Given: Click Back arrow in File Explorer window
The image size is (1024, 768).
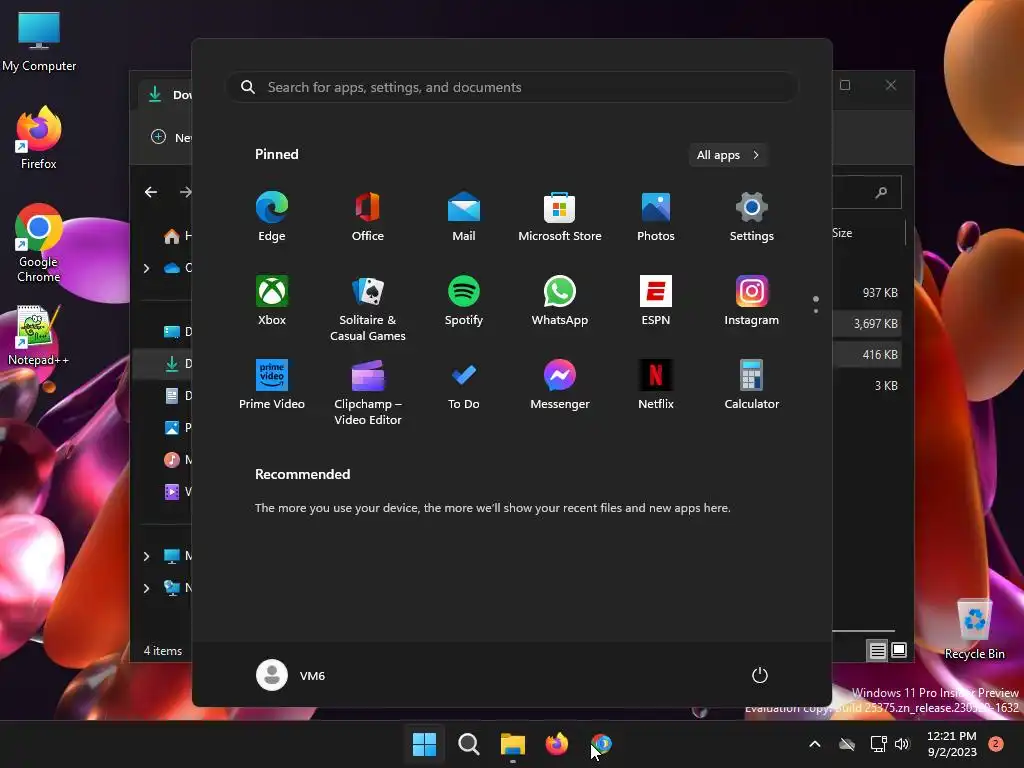Looking at the screenshot, I should pos(151,192).
